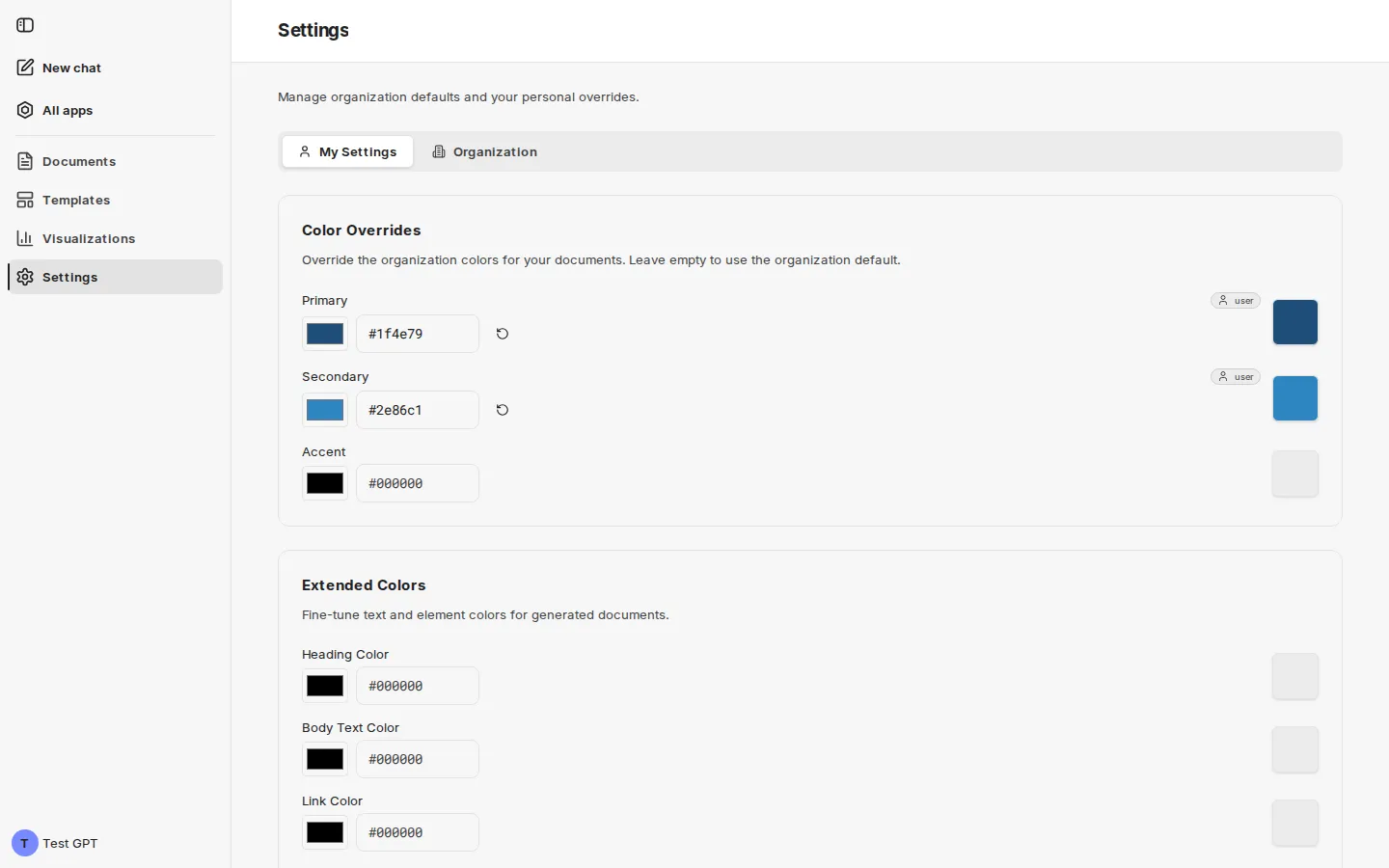Open the Secondary color picker swatch

tap(325, 410)
